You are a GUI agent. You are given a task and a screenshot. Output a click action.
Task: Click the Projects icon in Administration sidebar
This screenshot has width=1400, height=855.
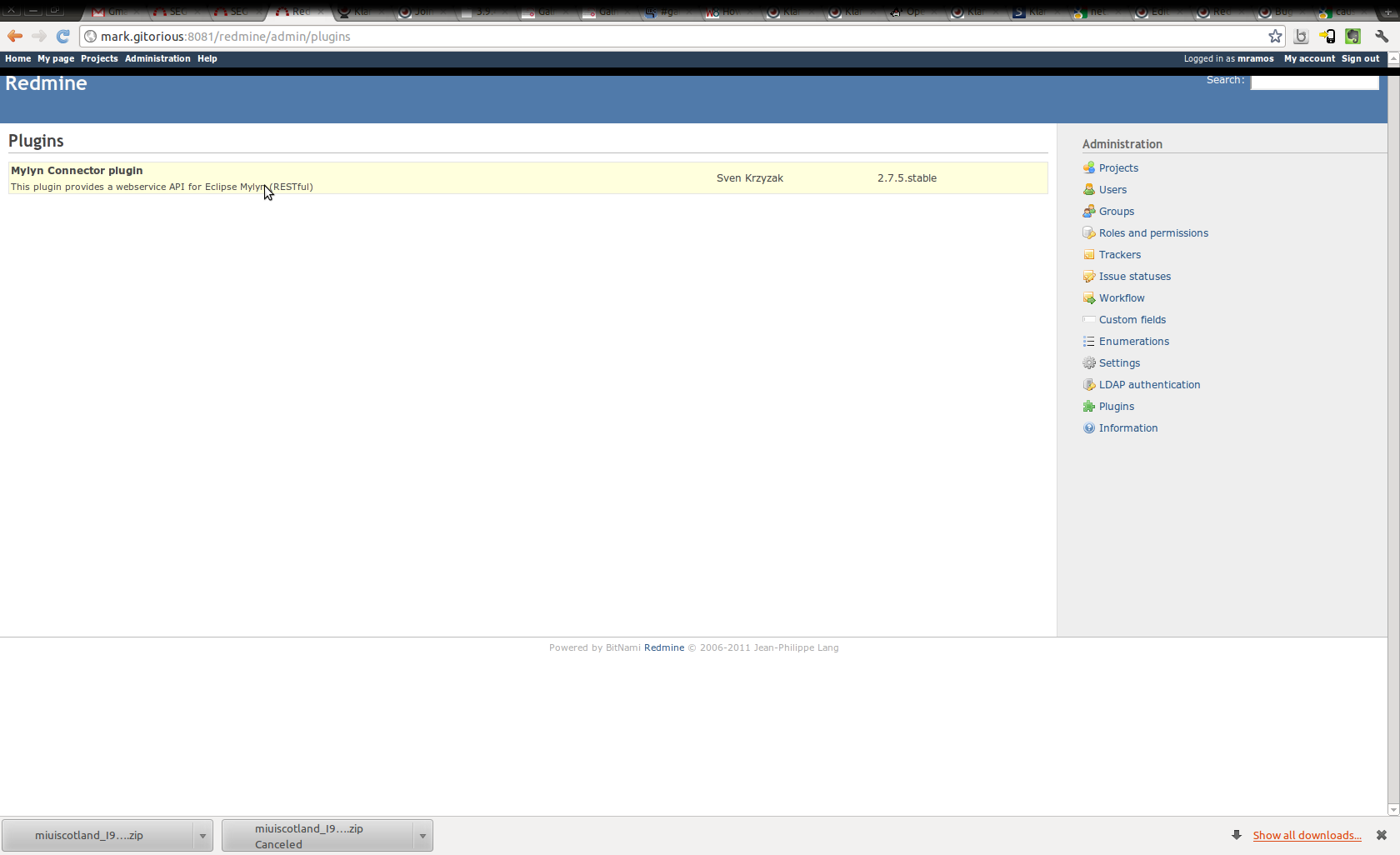tap(1088, 167)
